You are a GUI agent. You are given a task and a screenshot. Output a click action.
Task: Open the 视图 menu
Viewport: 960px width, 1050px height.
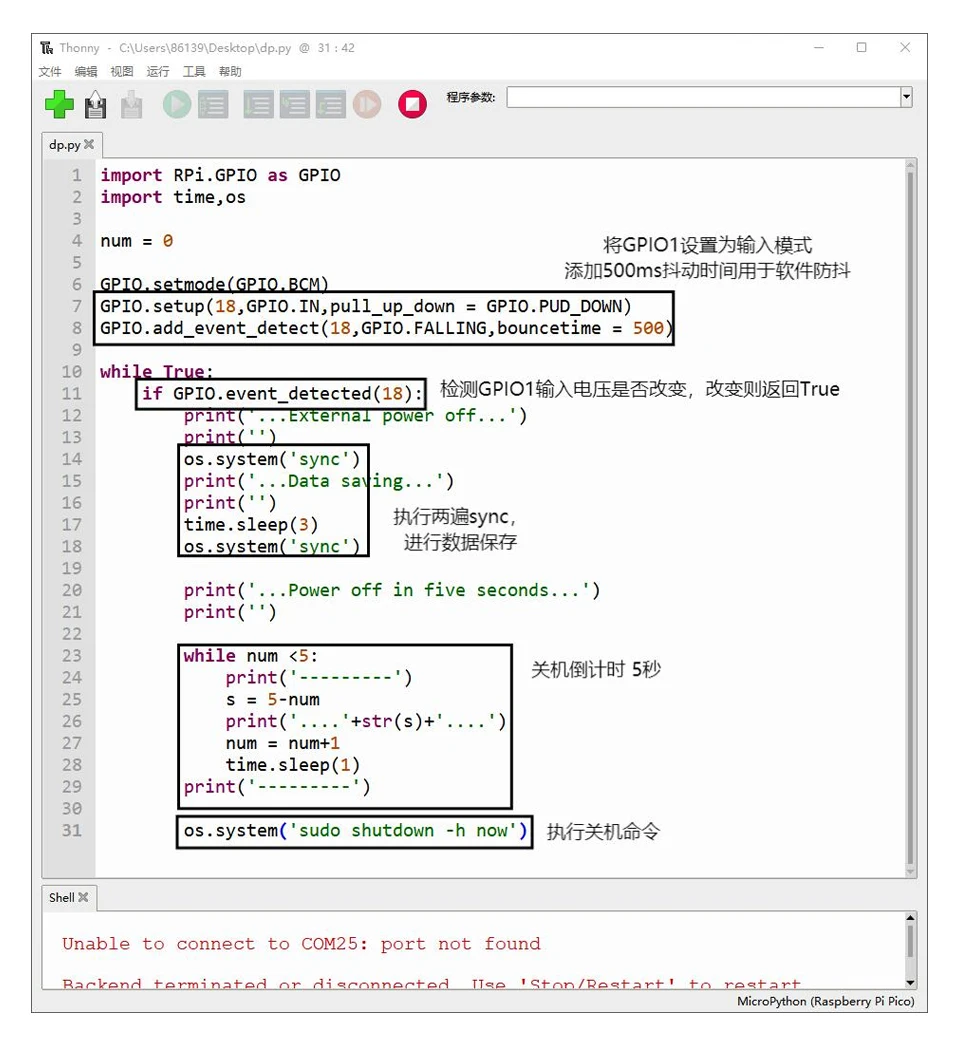tap(122, 72)
